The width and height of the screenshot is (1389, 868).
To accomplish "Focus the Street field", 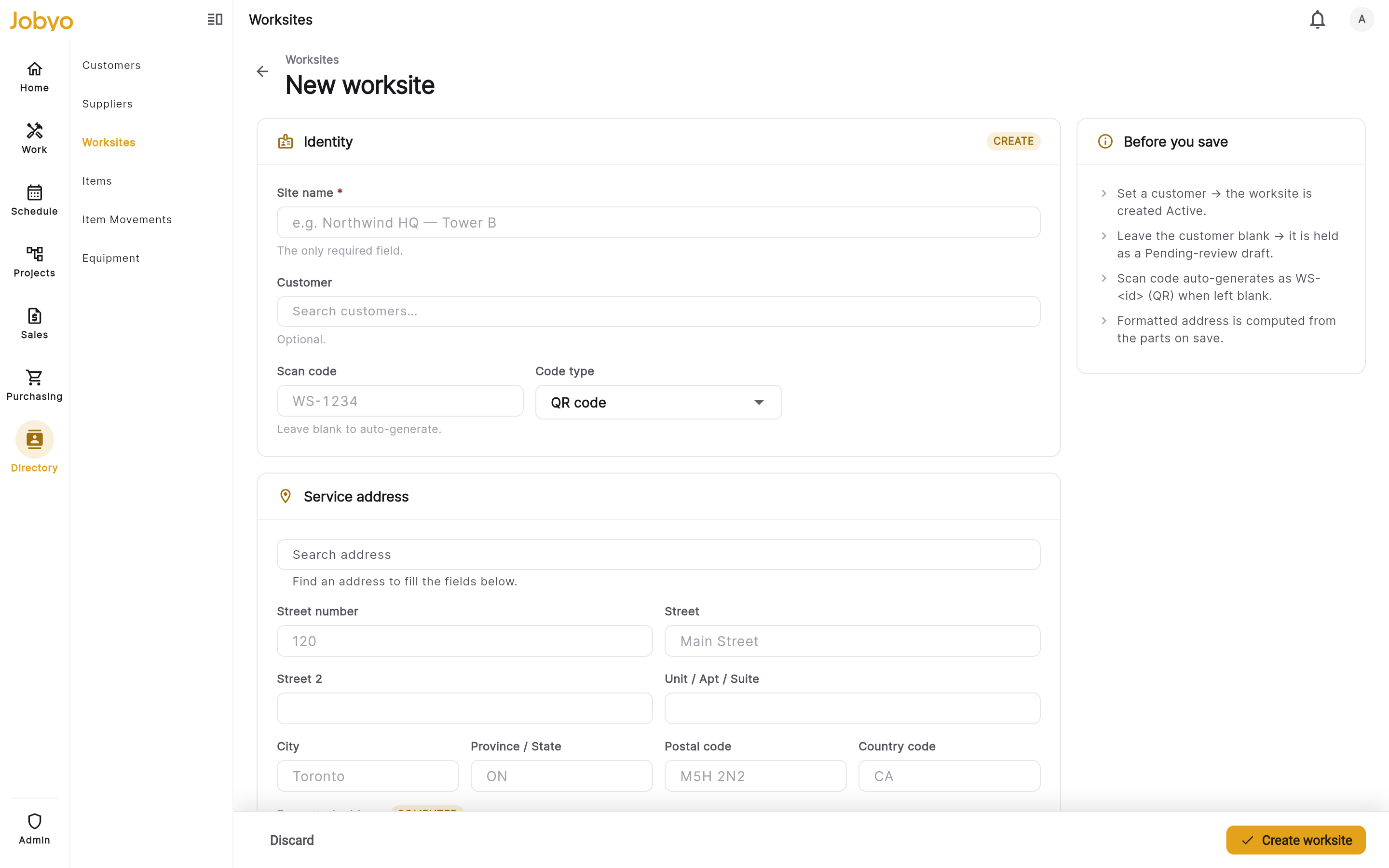I will (852, 641).
